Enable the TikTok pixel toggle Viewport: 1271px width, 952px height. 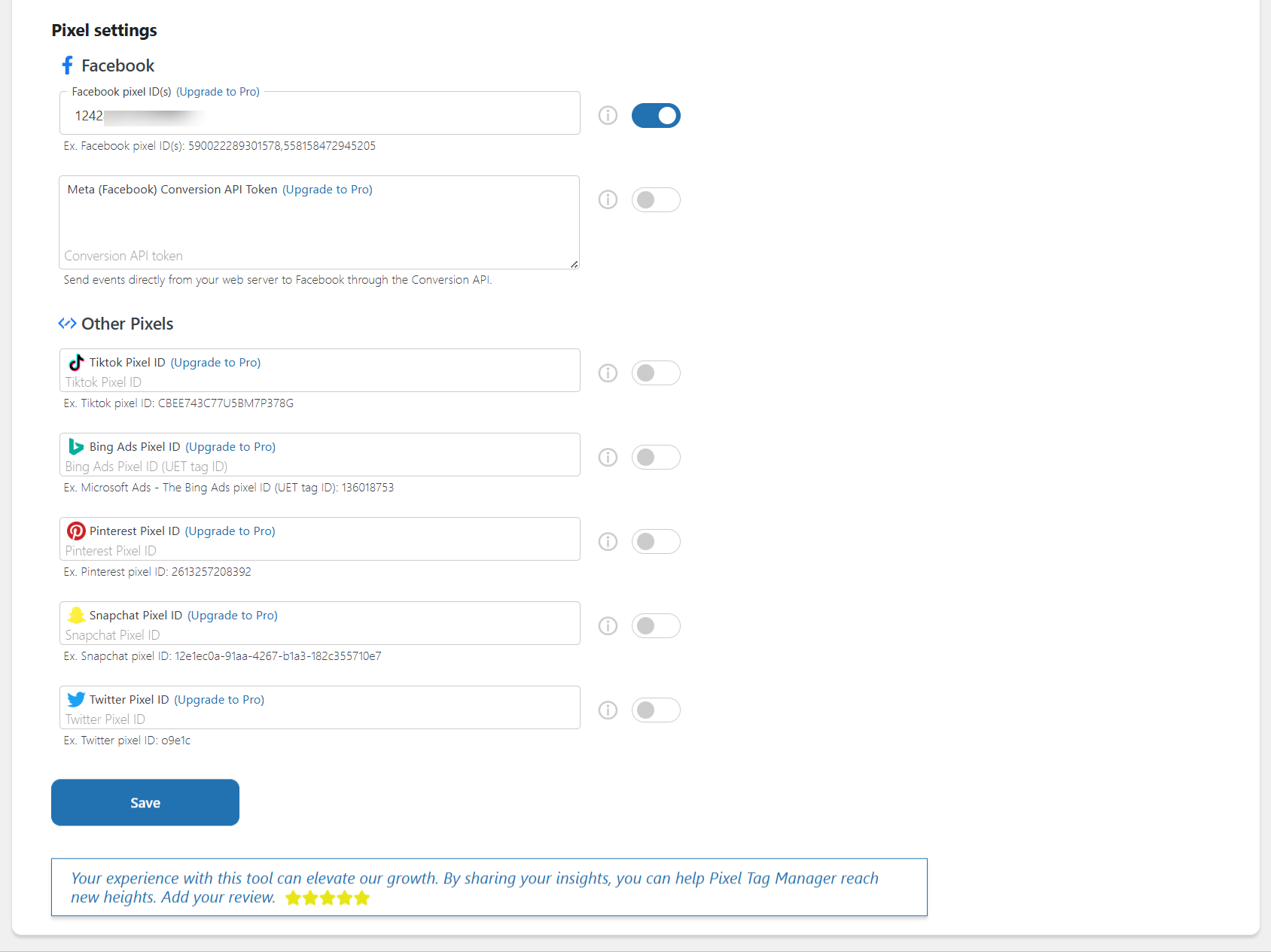(x=656, y=373)
